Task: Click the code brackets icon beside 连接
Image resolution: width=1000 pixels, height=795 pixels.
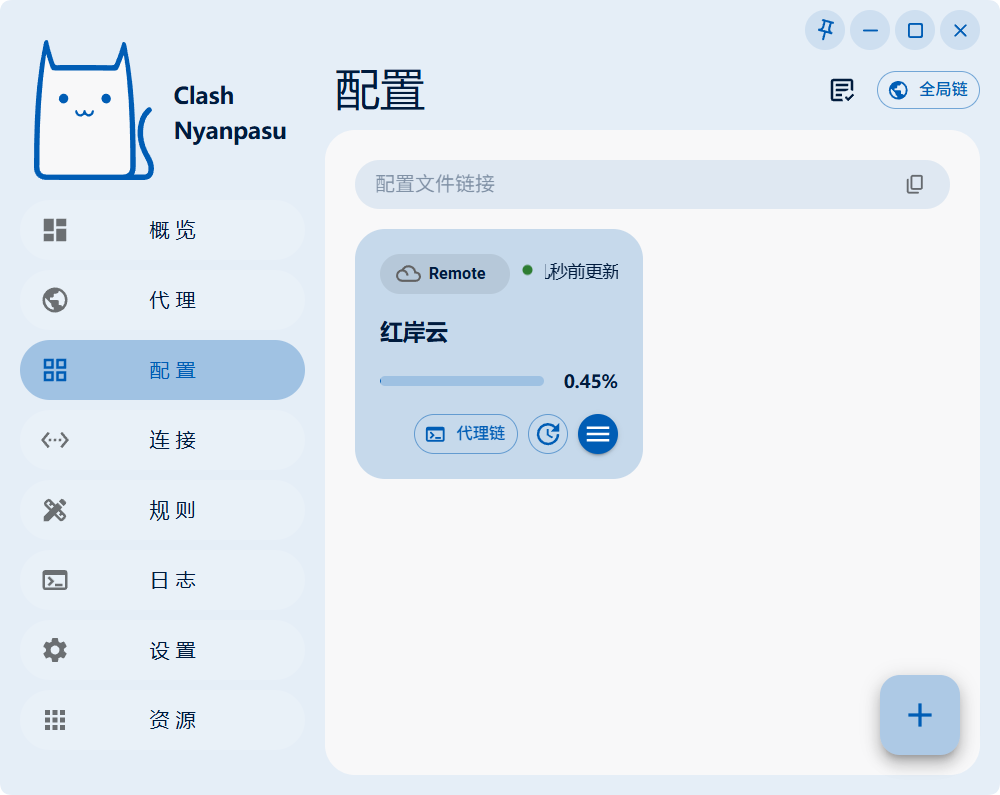Action: tap(54, 440)
